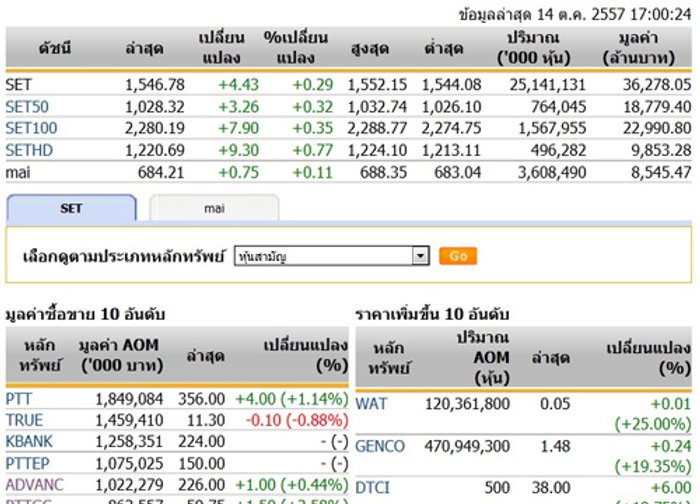Image resolution: width=700 pixels, height=504 pixels.
Task: Switch to the SET tab
Action: pos(71,208)
